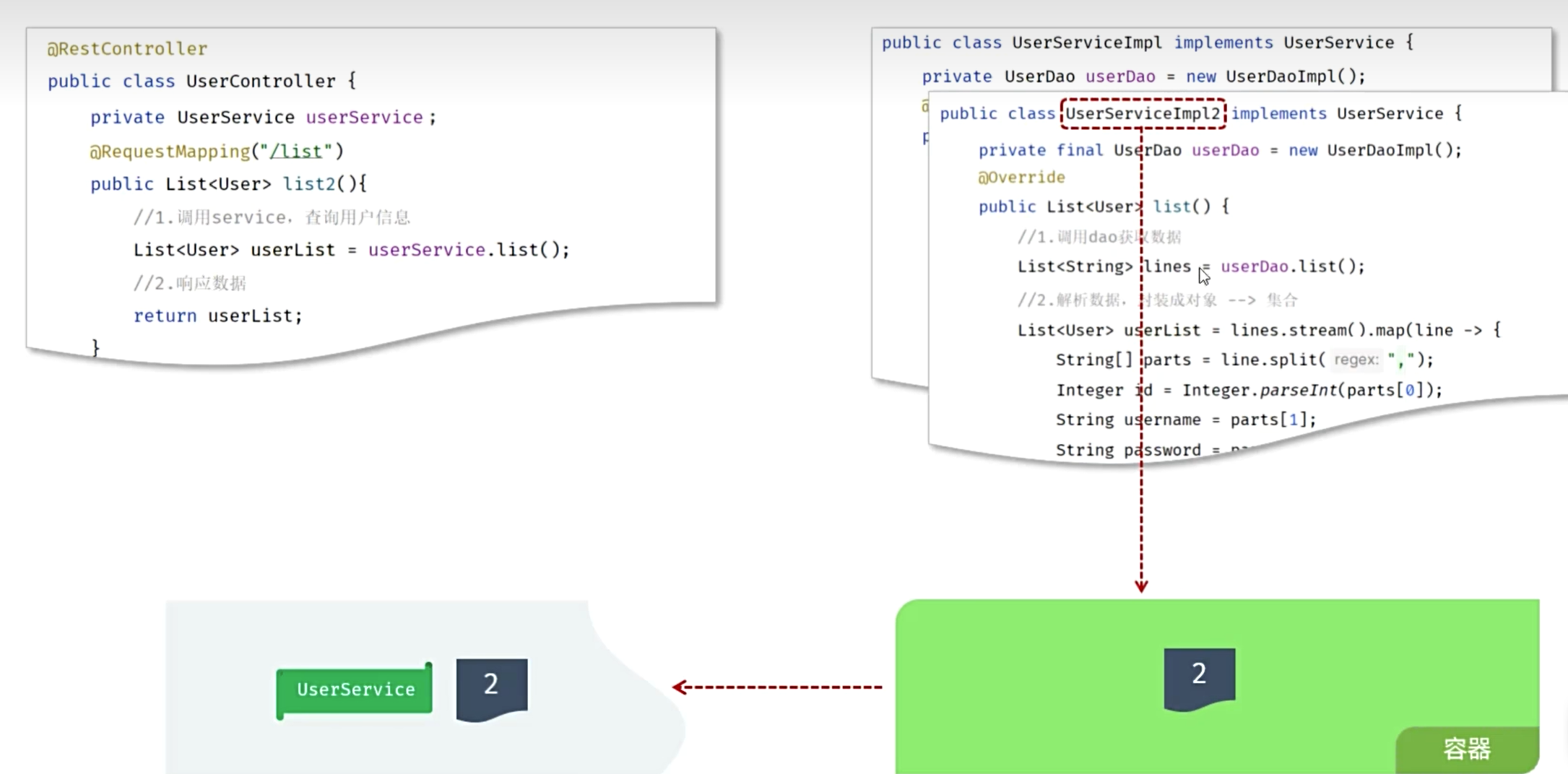Click the UserService green tag
The image size is (1568, 774).
353,689
